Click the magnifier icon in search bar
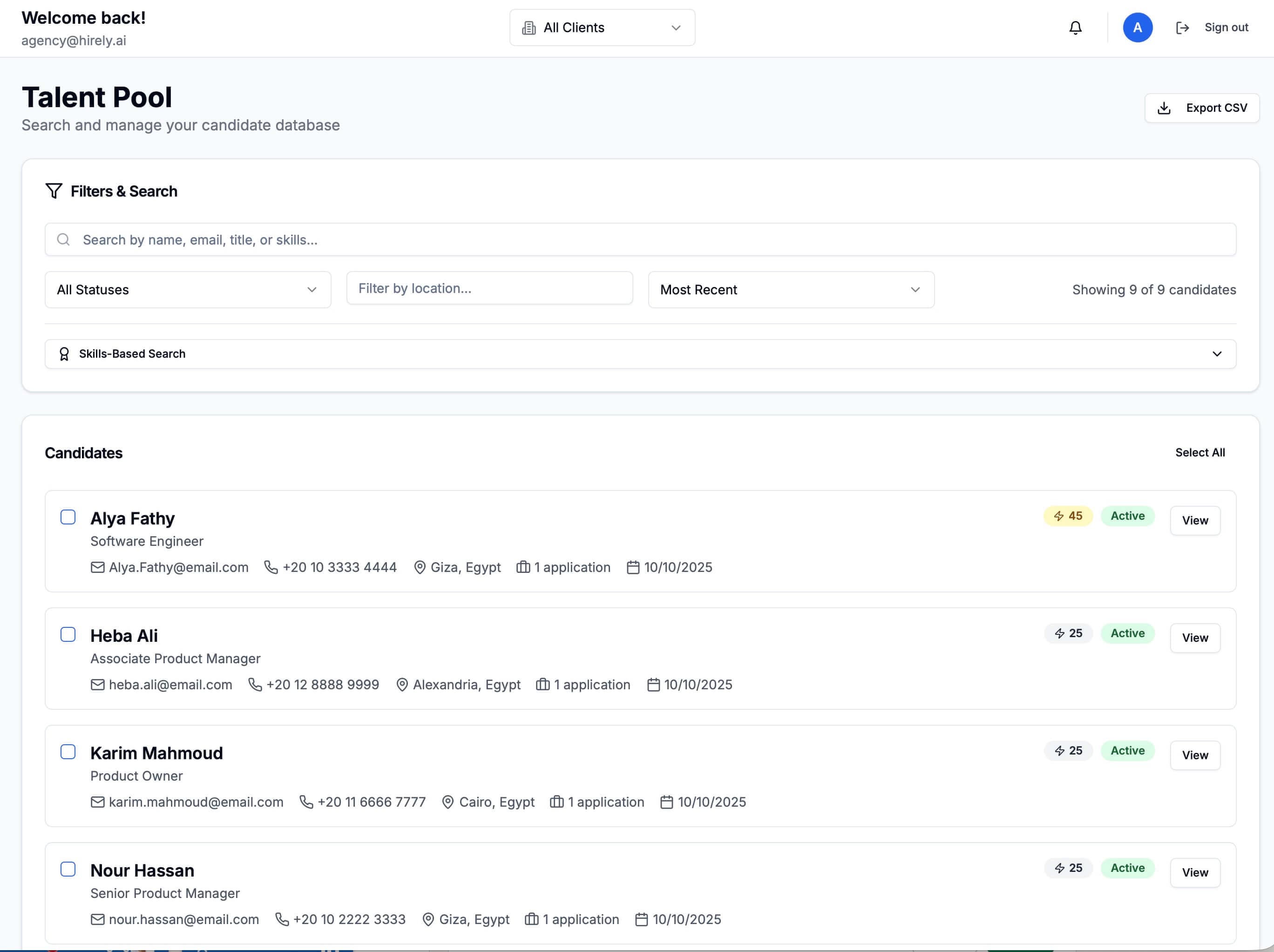 pos(63,239)
